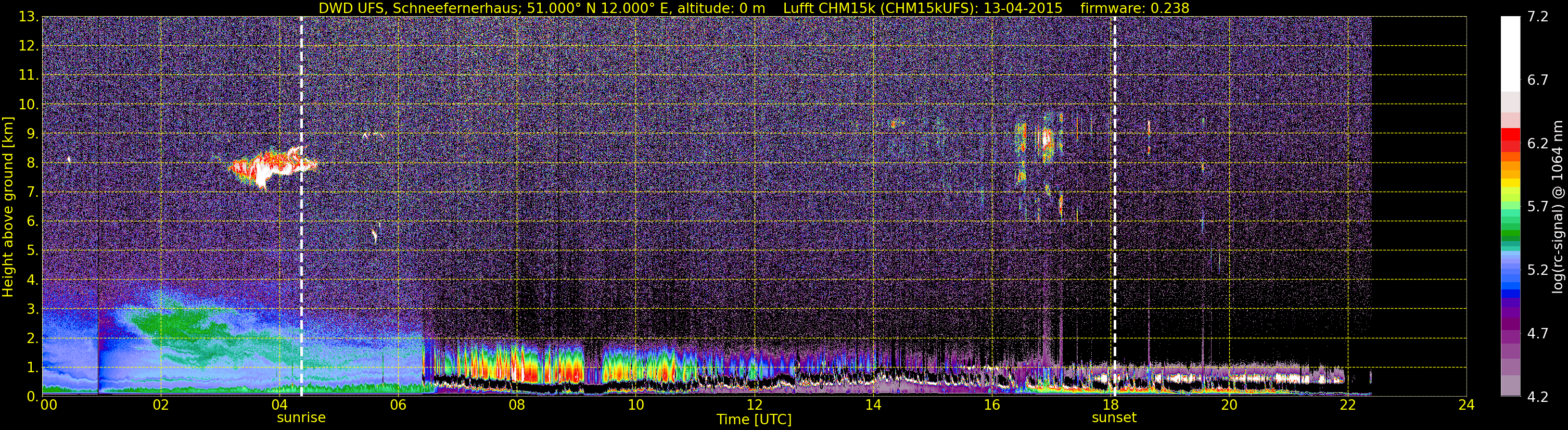
Task: Click the height axis tick '9.'
Action: point(33,134)
